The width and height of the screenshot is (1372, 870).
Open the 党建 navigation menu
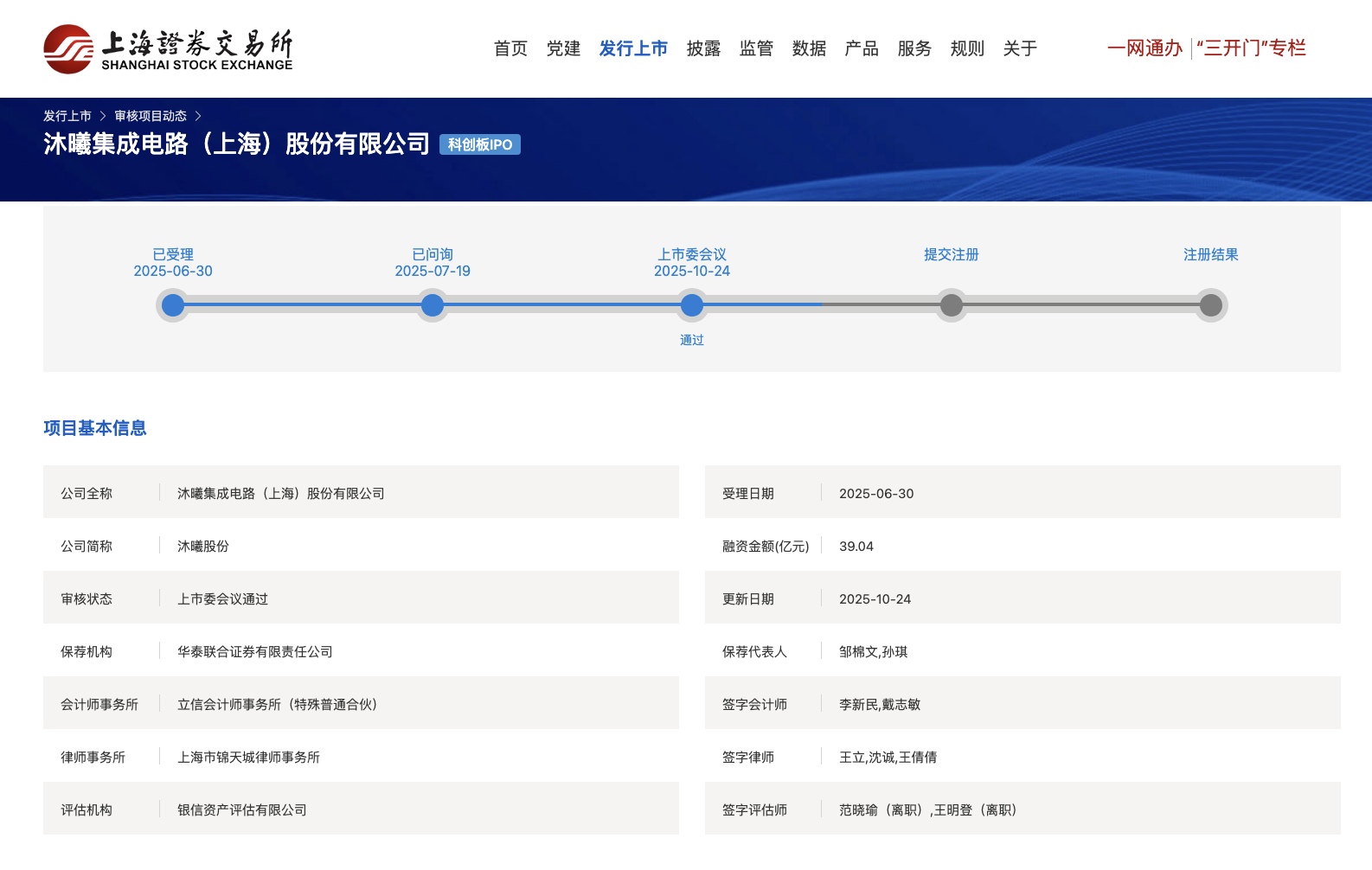coord(563,48)
